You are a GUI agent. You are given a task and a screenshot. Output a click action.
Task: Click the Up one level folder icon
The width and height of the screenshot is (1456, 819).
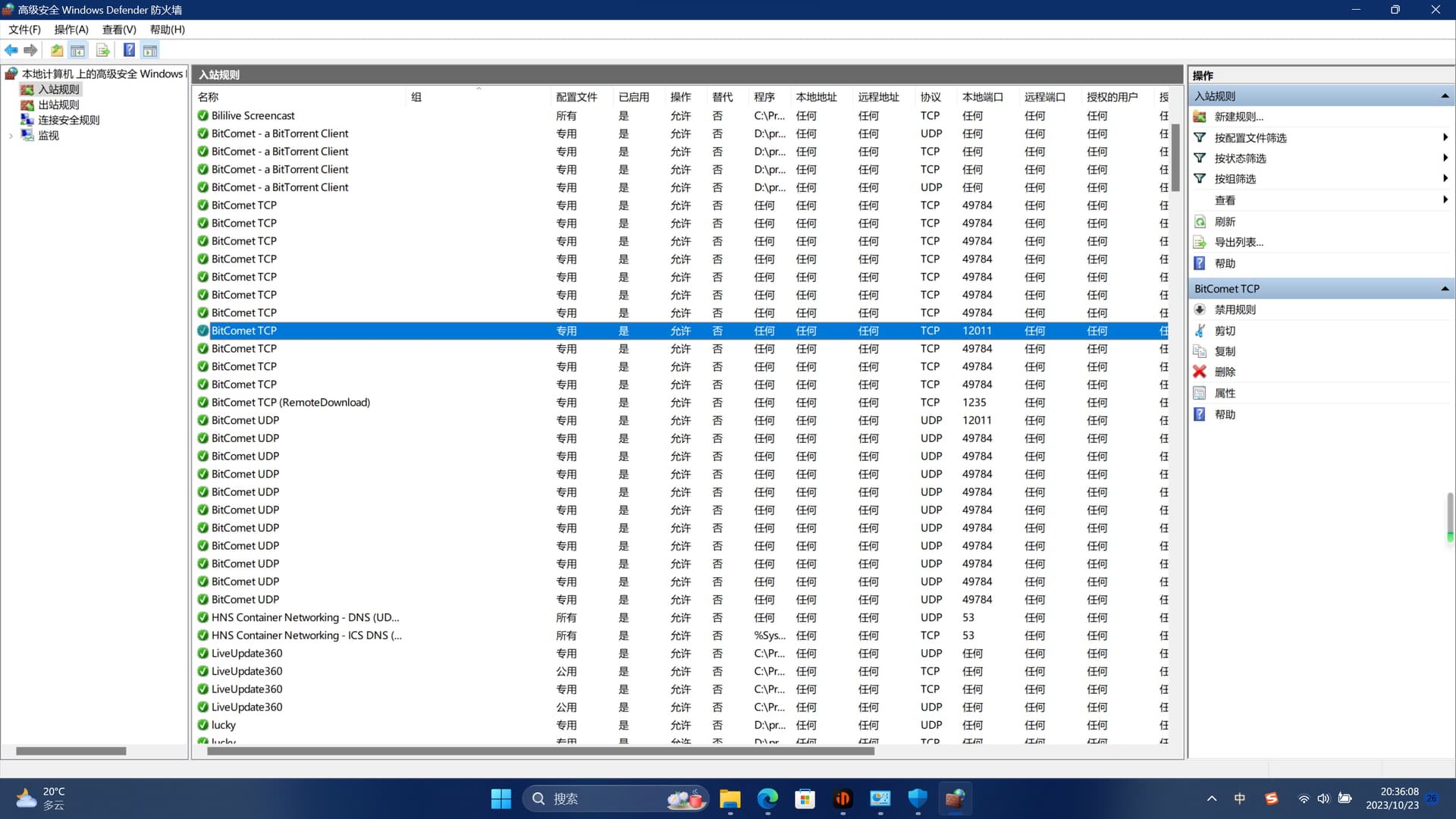pyautogui.click(x=57, y=50)
